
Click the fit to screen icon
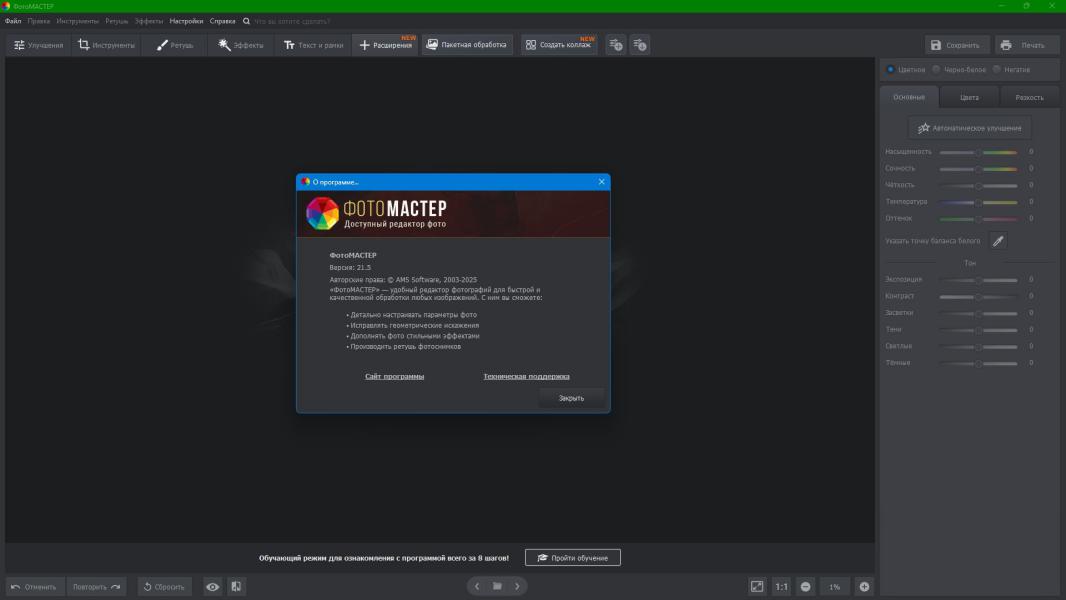tap(757, 587)
